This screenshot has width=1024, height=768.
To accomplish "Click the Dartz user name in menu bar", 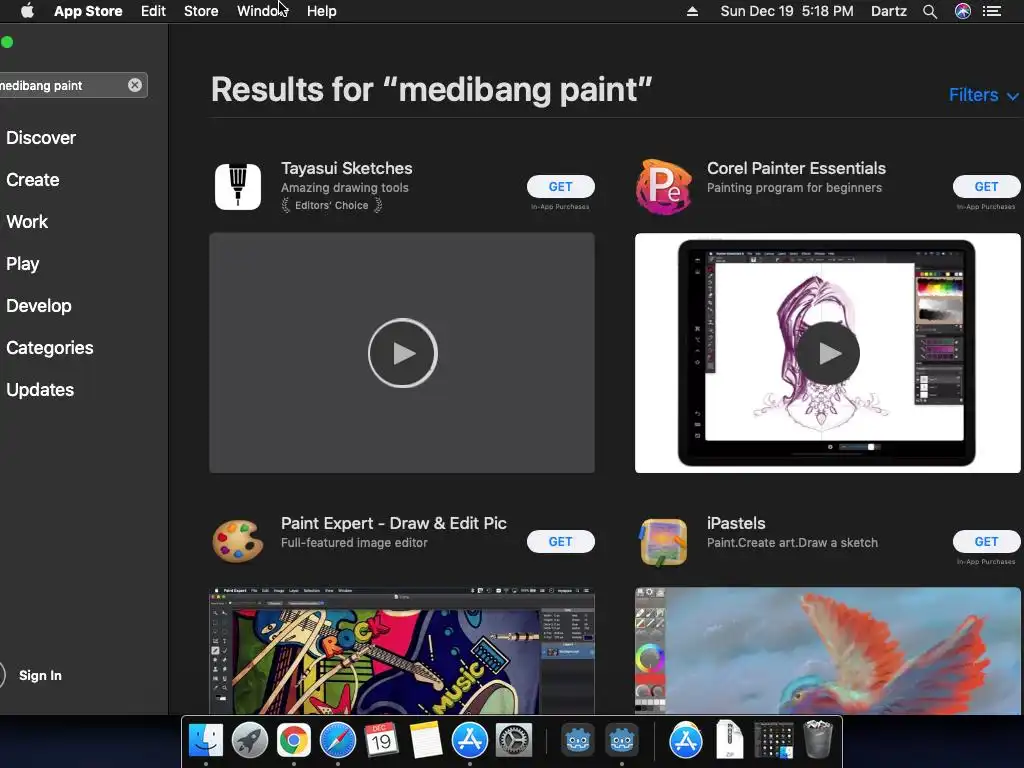I will [889, 11].
